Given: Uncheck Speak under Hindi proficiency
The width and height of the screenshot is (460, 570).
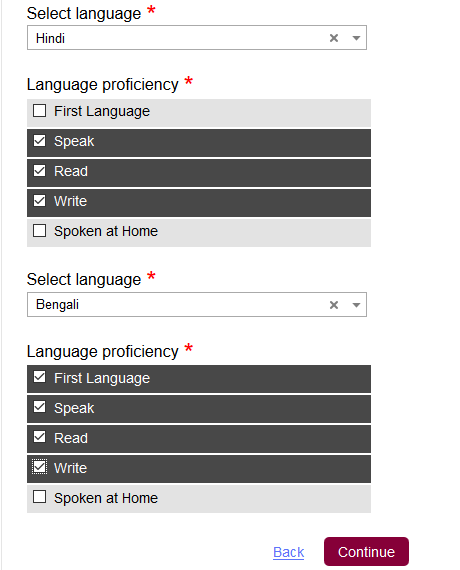Looking at the screenshot, I should click(39, 141).
